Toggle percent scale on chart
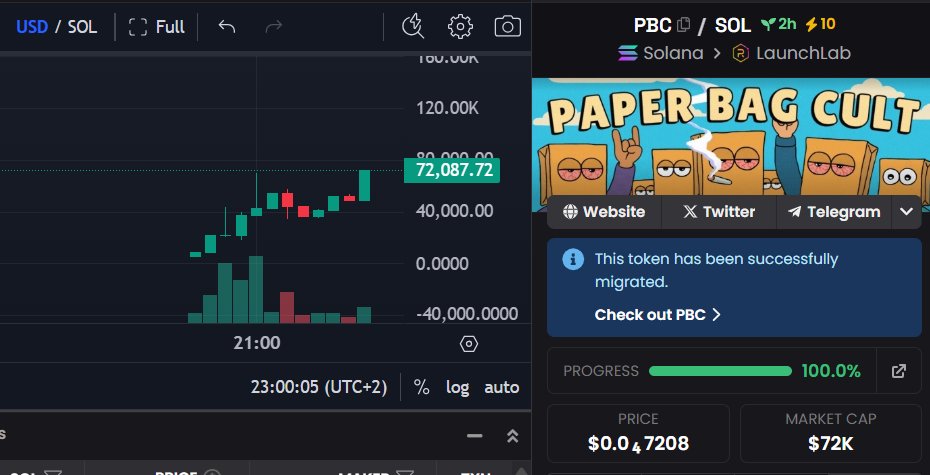 point(421,387)
